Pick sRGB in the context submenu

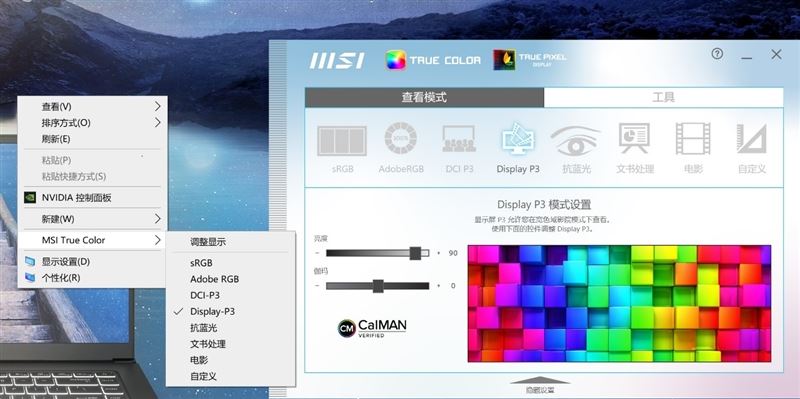(x=231, y=263)
